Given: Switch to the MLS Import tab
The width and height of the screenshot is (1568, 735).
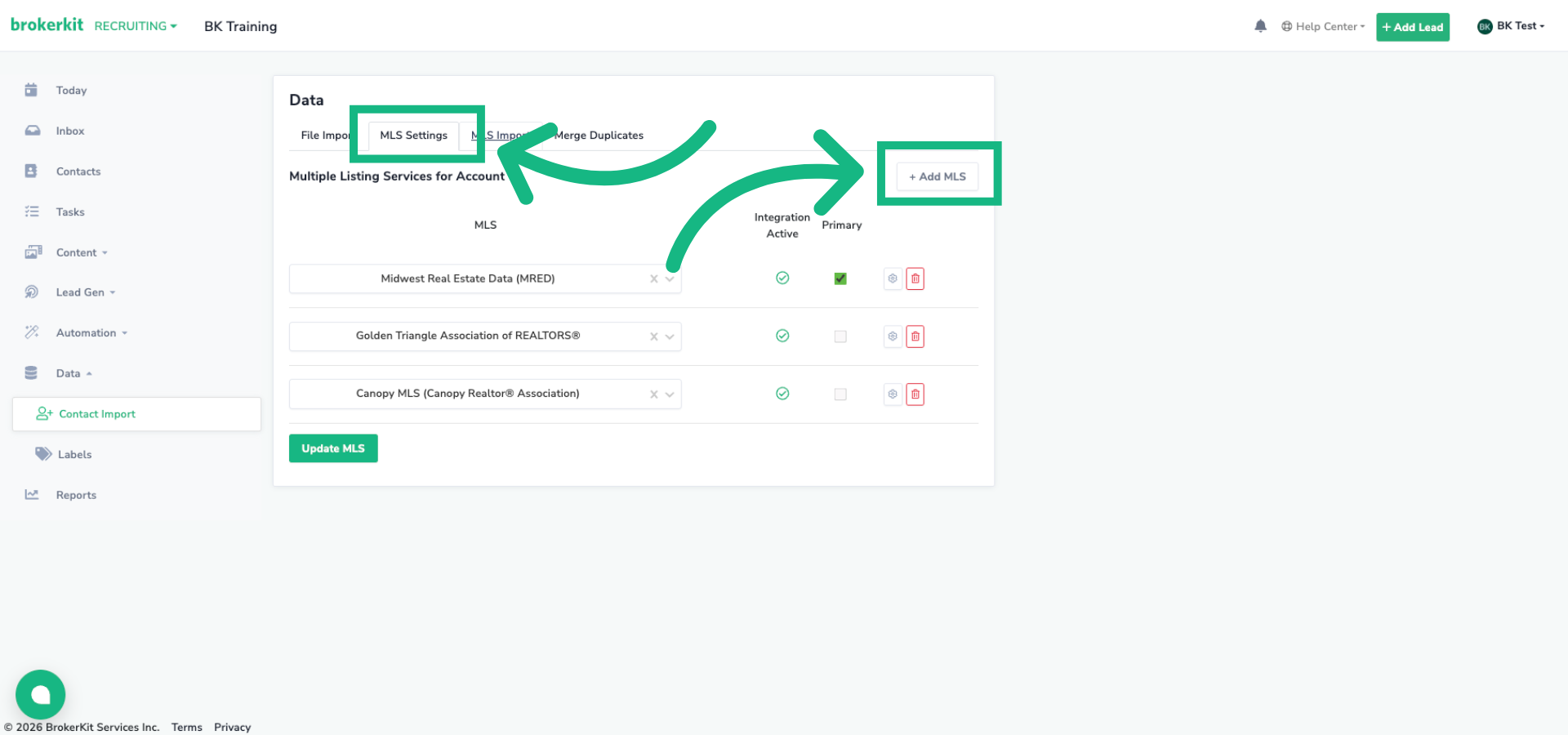Looking at the screenshot, I should (x=500, y=136).
